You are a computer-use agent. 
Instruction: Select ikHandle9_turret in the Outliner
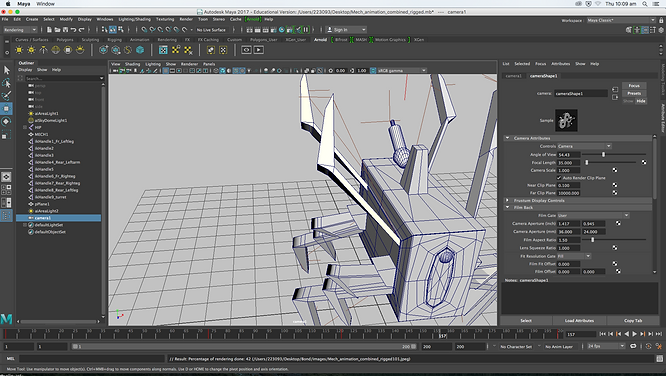coord(50,197)
